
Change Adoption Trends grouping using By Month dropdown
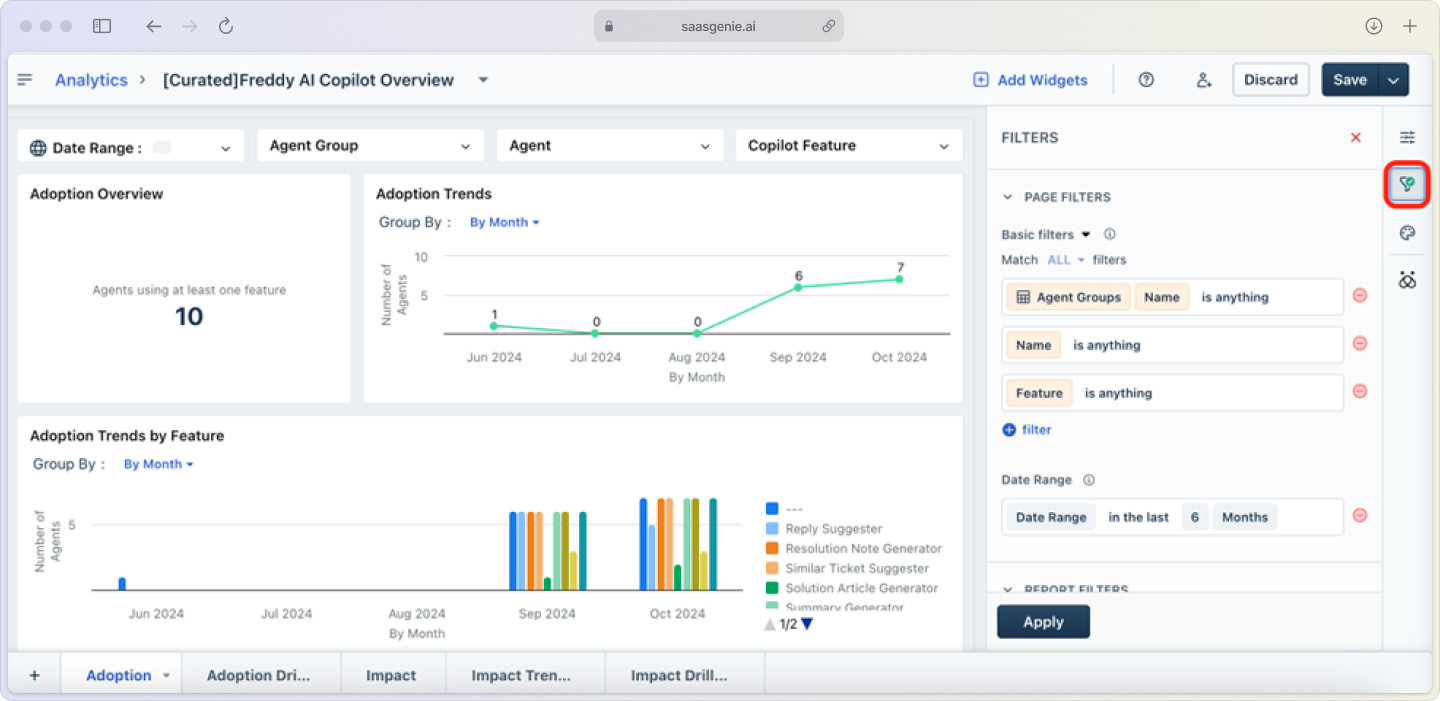click(503, 222)
